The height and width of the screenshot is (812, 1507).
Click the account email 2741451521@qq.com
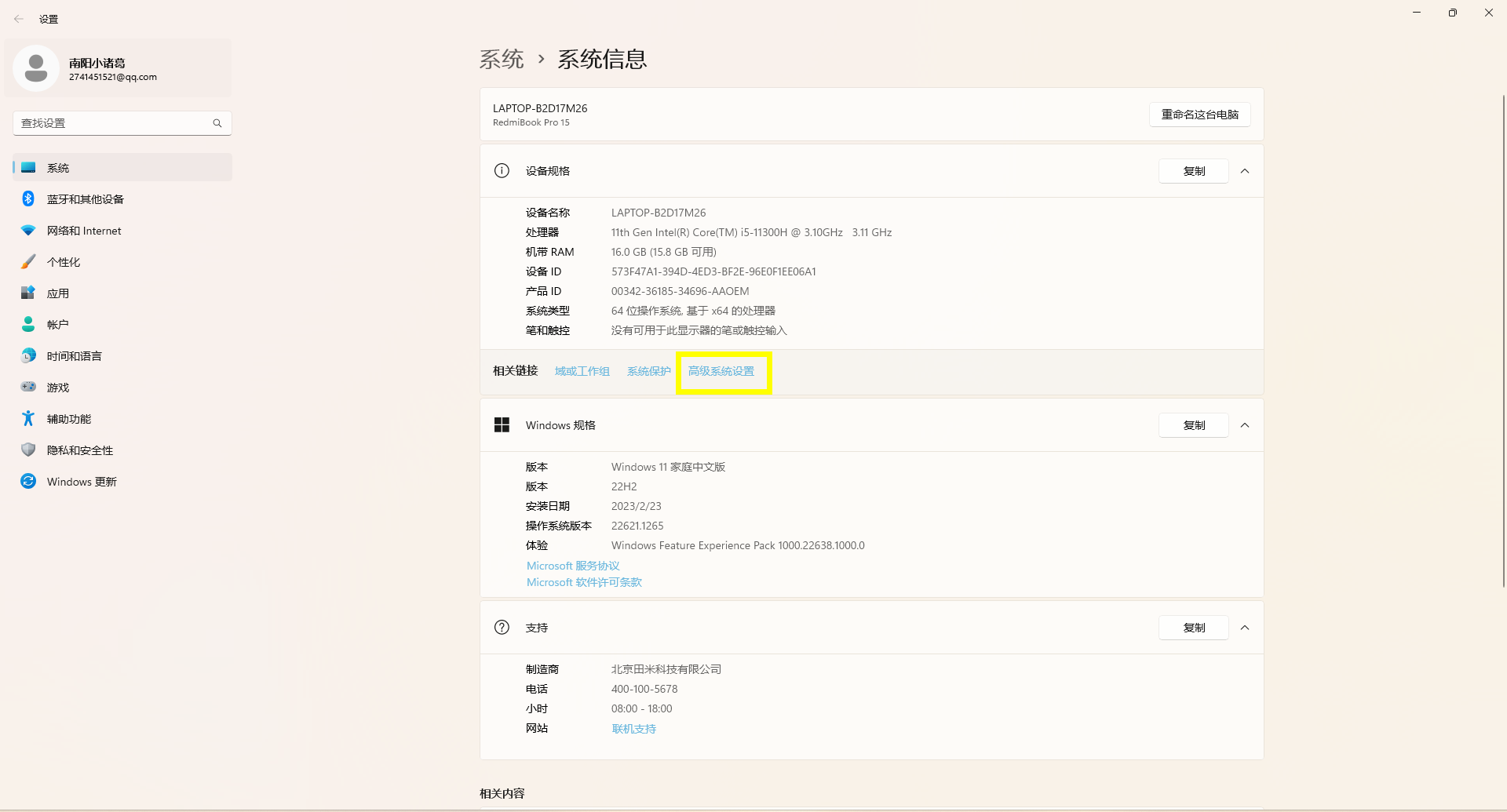pyautogui.click(x=113, y=77)
